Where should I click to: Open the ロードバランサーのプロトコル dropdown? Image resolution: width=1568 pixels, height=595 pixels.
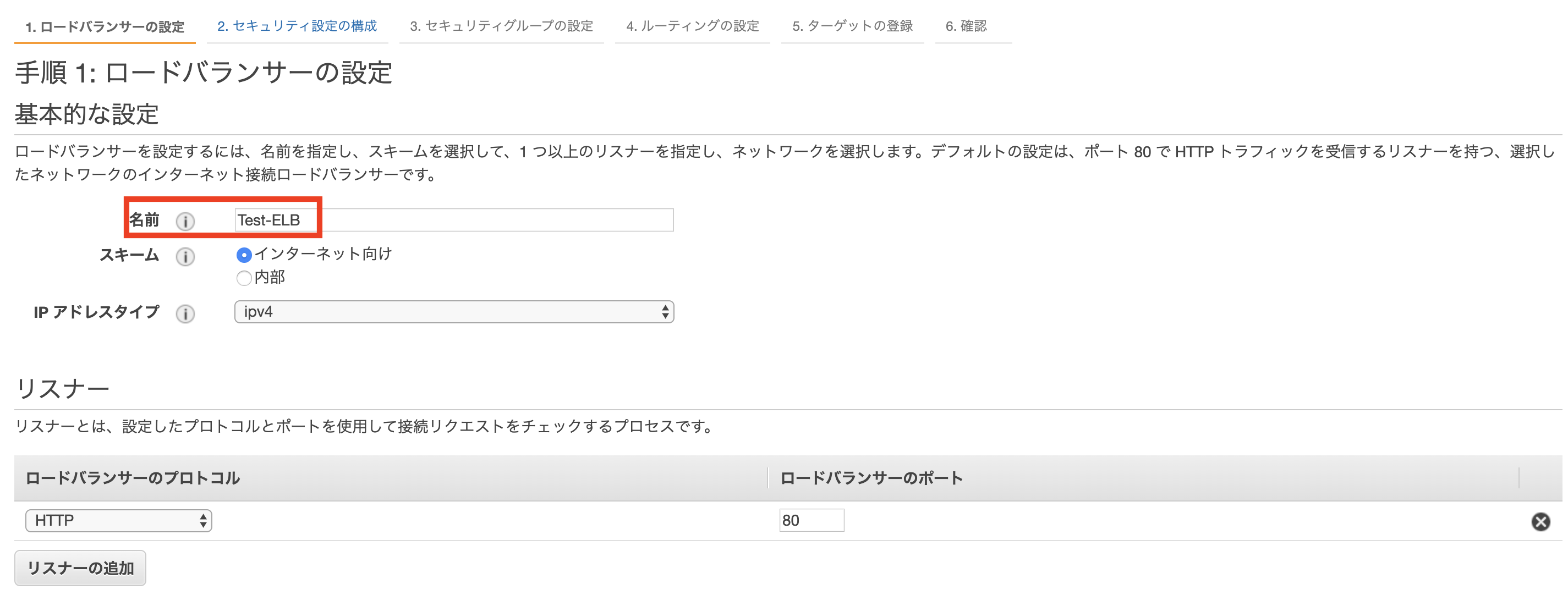pyautogui.click(x=119, y=520)
